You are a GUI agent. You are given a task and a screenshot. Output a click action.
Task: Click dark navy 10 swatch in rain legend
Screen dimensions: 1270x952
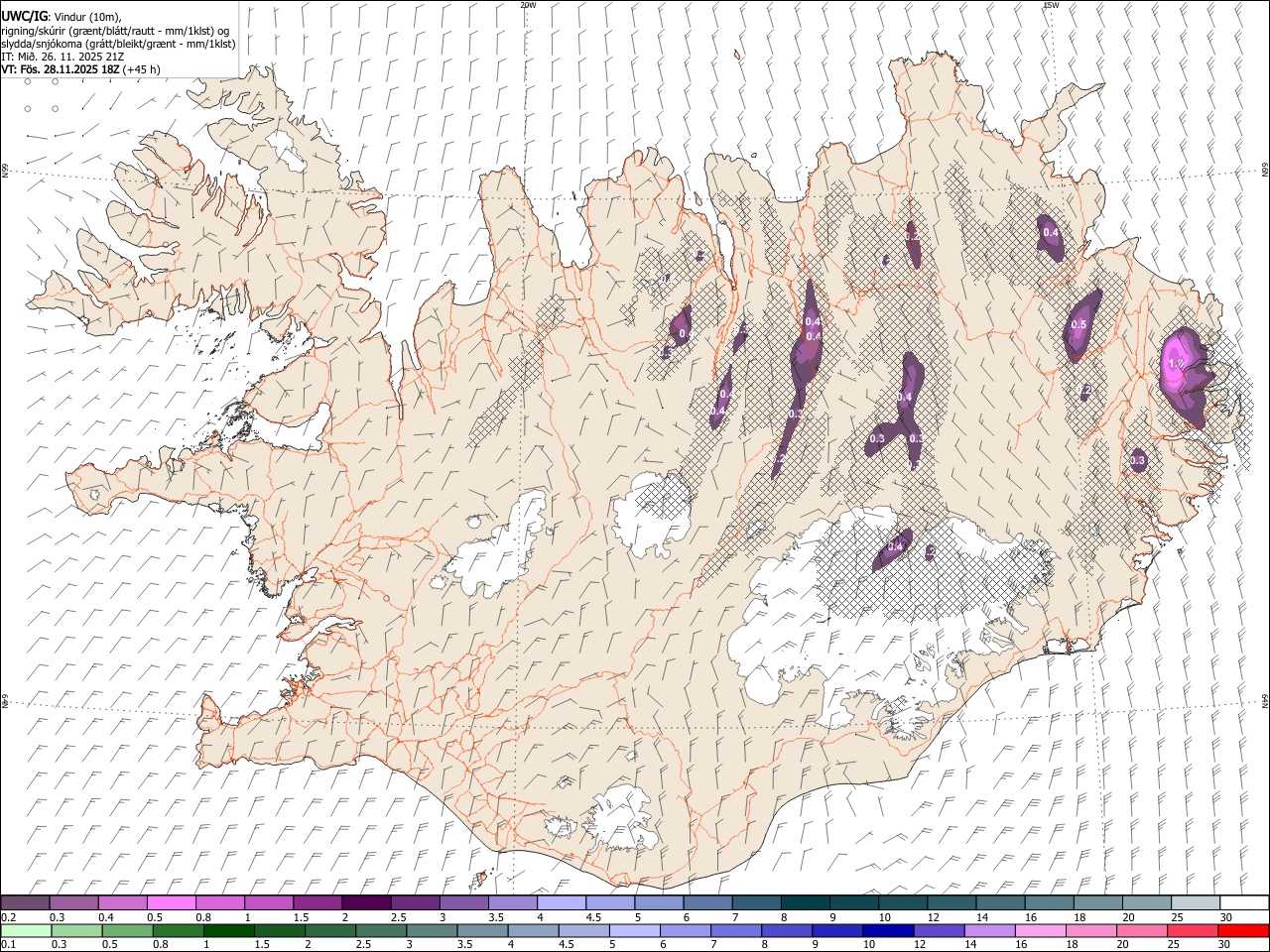887,931
